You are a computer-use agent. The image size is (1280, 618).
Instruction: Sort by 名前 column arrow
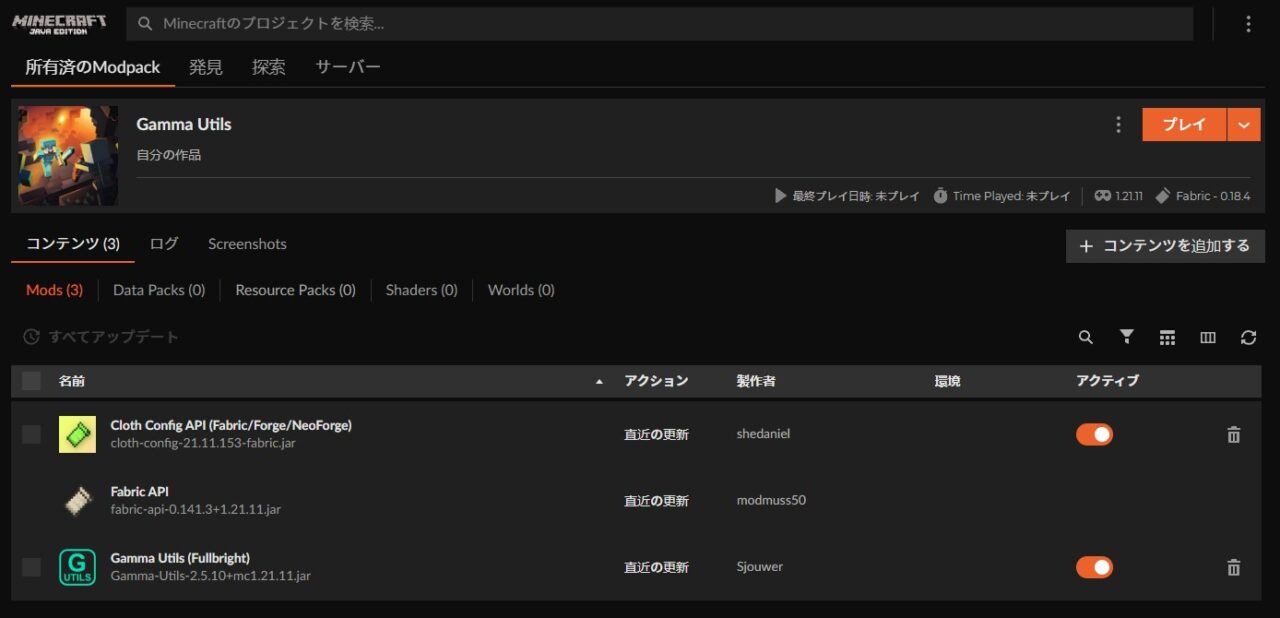pyautogui.click(x=599, y=382)
